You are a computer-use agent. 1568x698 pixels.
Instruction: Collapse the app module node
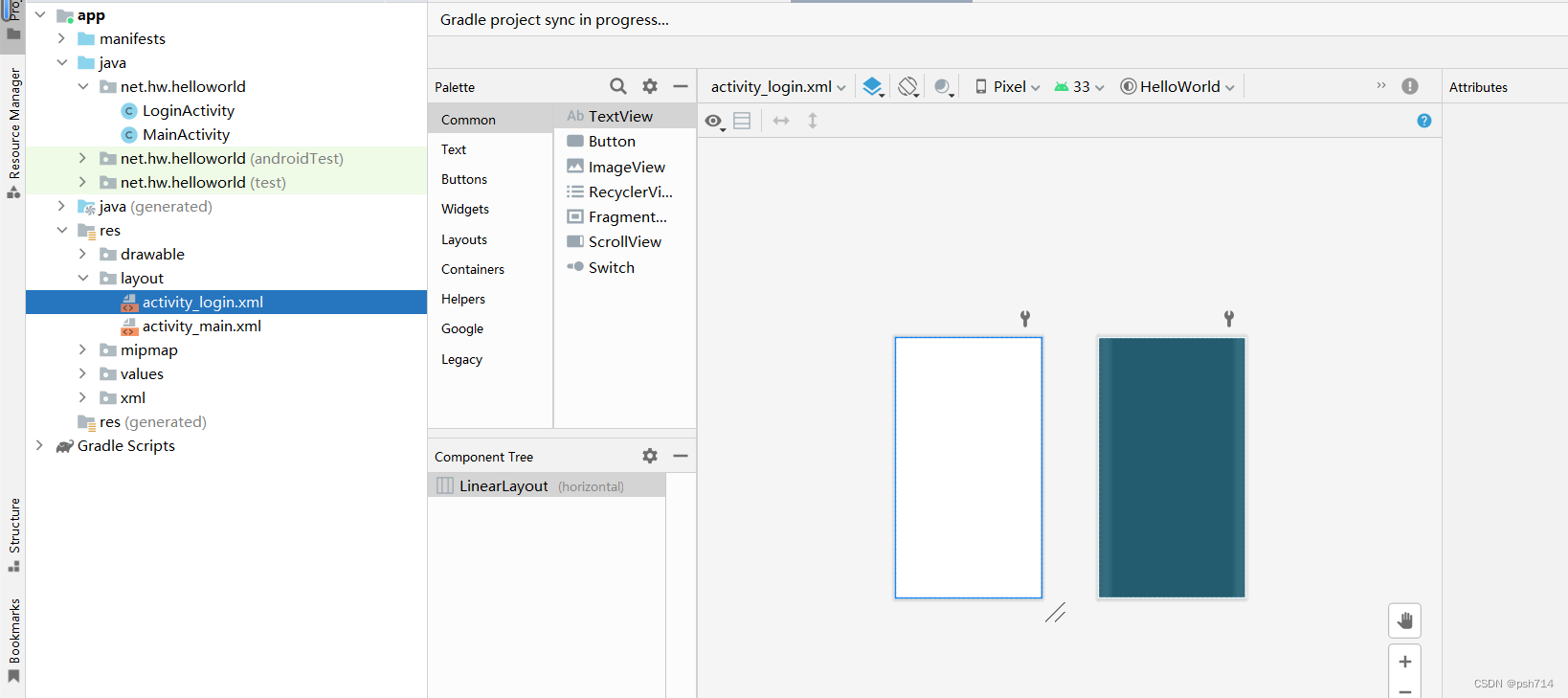(39, 15)
